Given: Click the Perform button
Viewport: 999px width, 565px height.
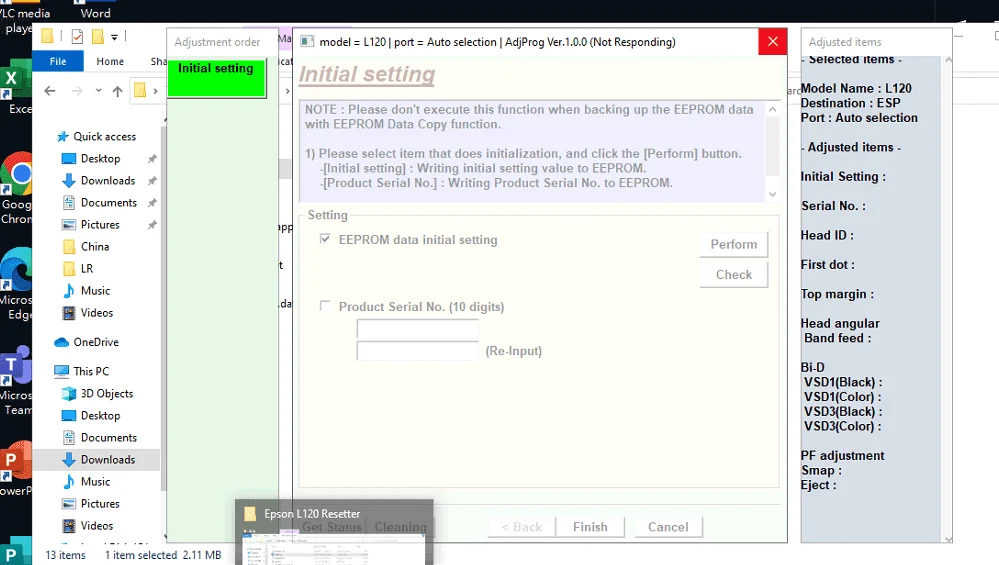Looking at the screenshot, I should click(x=733, y=245).
